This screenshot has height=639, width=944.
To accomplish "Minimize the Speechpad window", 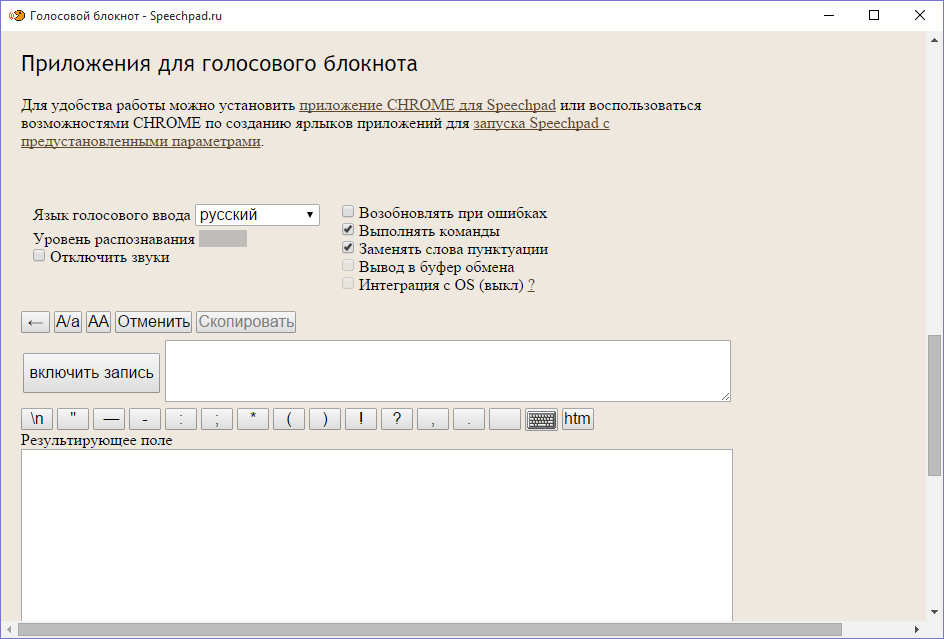I will point(829,15).
